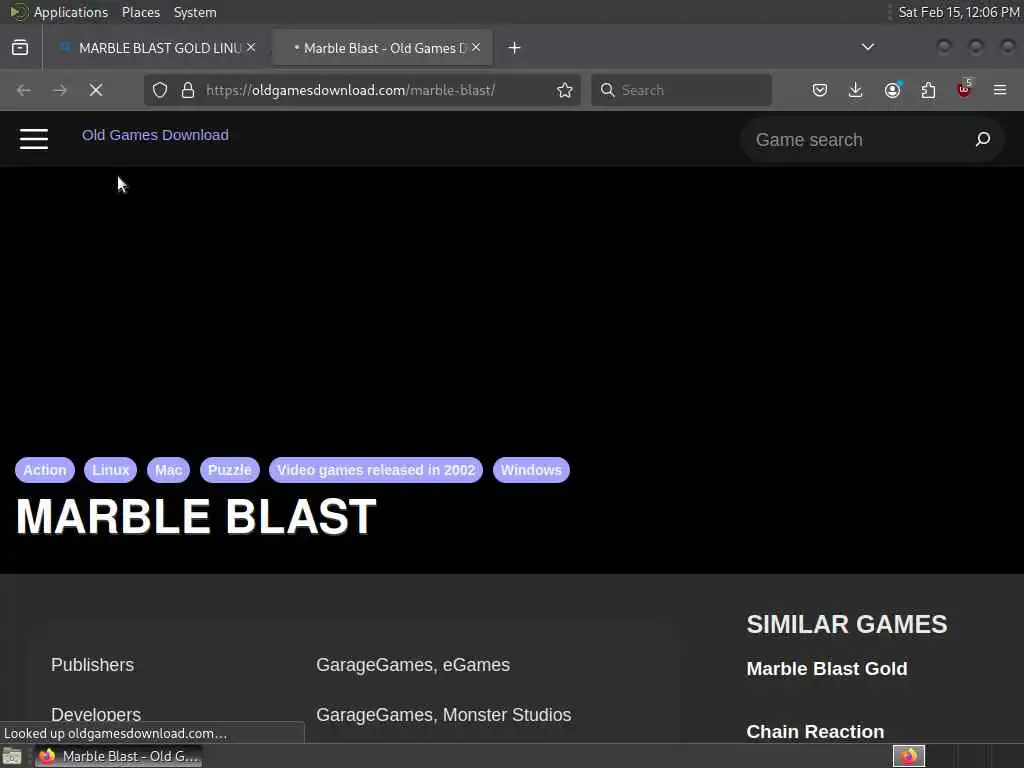Open the Applications menu
This screenshot has height=768, width=1024.
point(71,12)
